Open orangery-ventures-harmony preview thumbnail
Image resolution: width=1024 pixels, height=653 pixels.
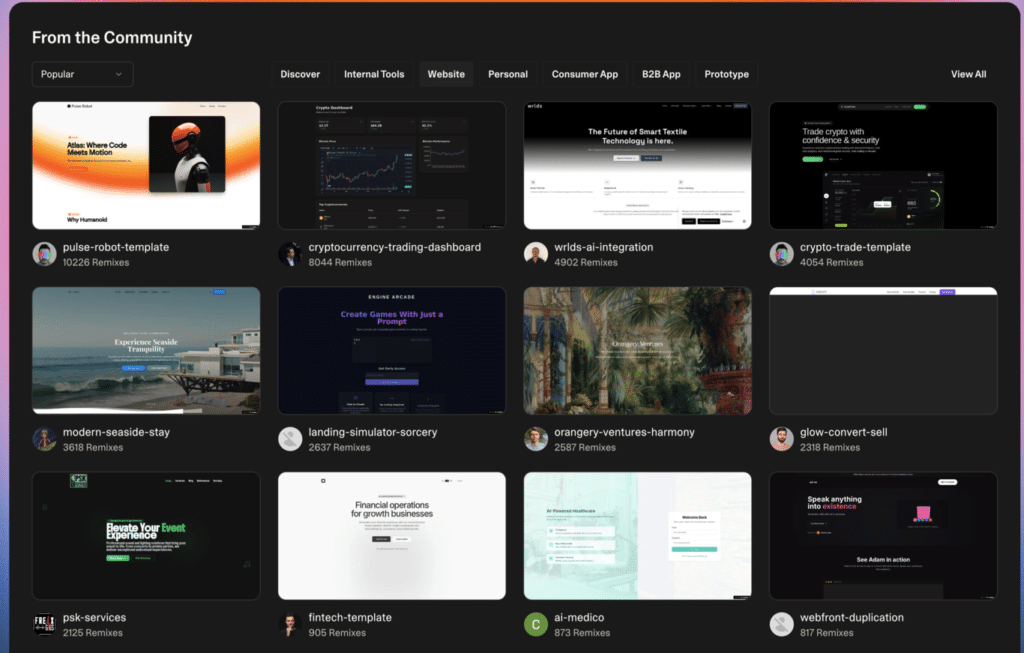[637, 351]
